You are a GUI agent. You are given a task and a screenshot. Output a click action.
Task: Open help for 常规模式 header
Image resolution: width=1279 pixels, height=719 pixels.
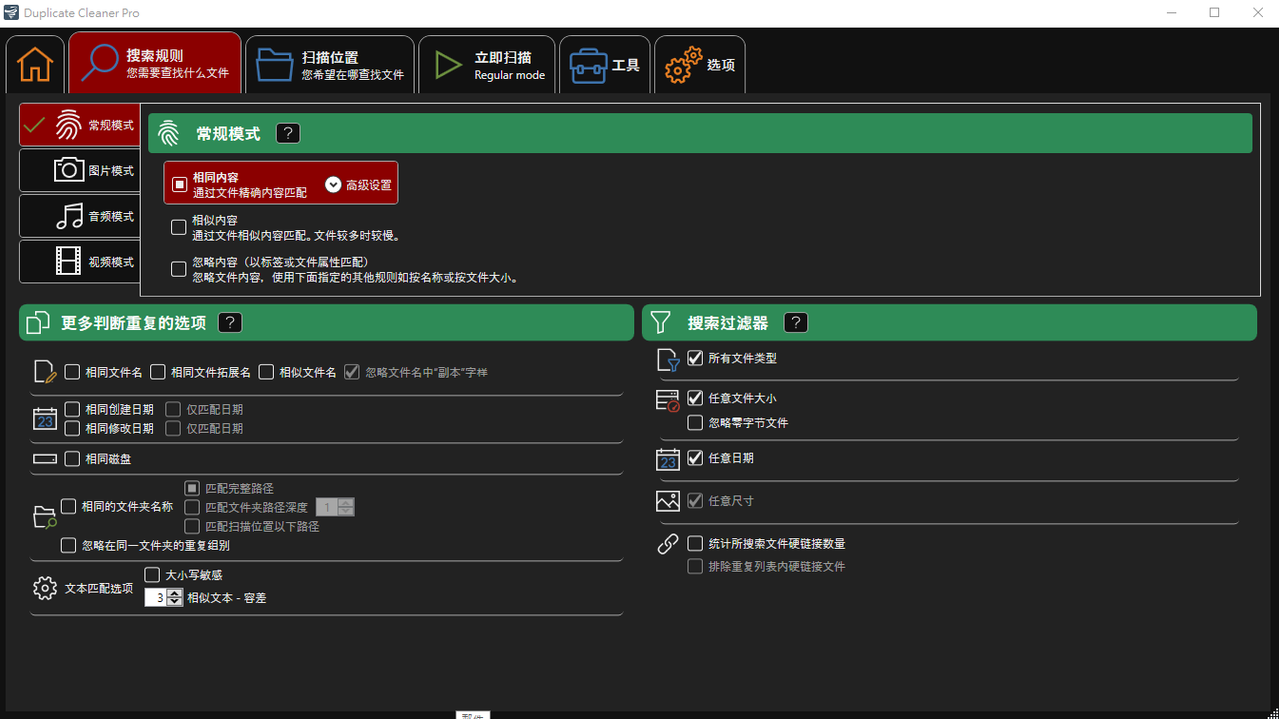[287, 133]
